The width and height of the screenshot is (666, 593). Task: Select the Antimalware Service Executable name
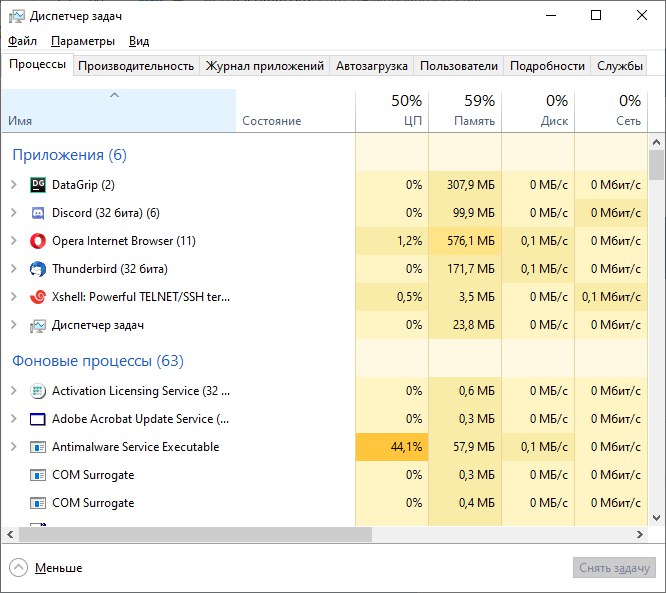click(135, 447)
